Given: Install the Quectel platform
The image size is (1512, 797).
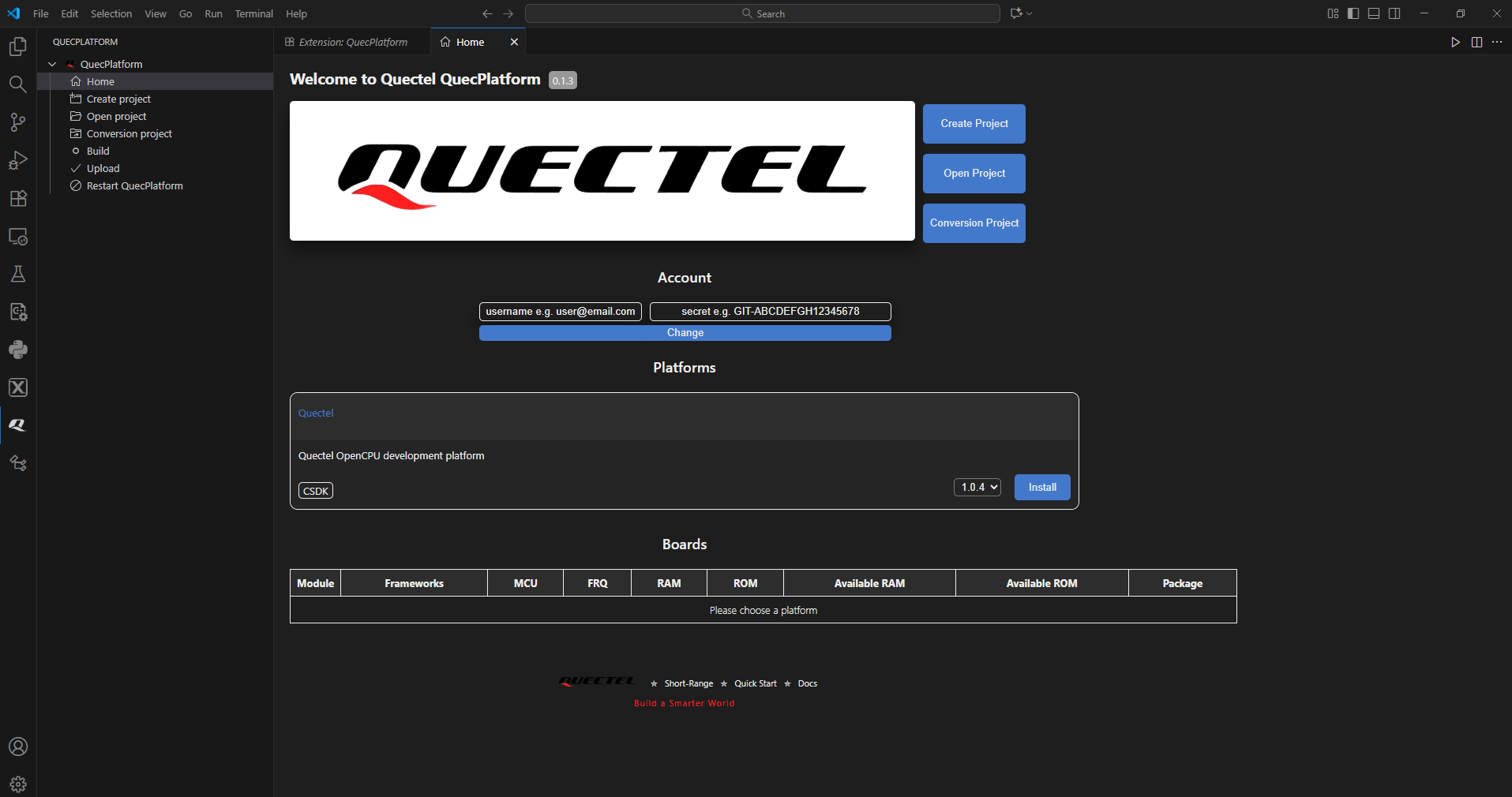Looking at the screenshot, I should (1041, 487).
